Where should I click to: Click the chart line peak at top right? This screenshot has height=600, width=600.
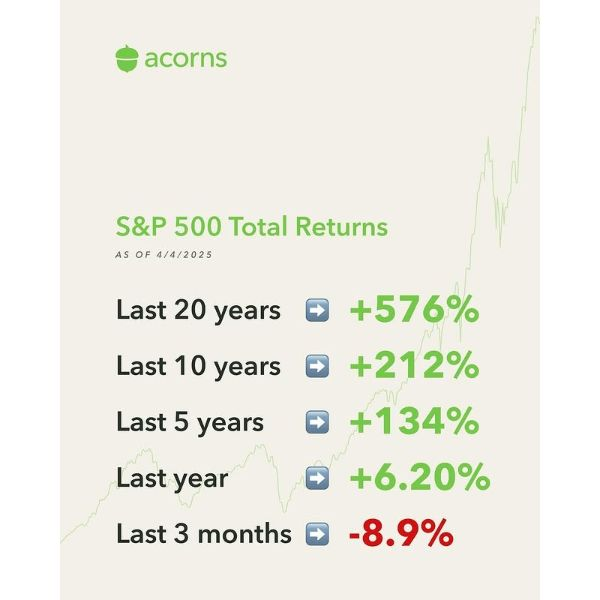[537, 18]
